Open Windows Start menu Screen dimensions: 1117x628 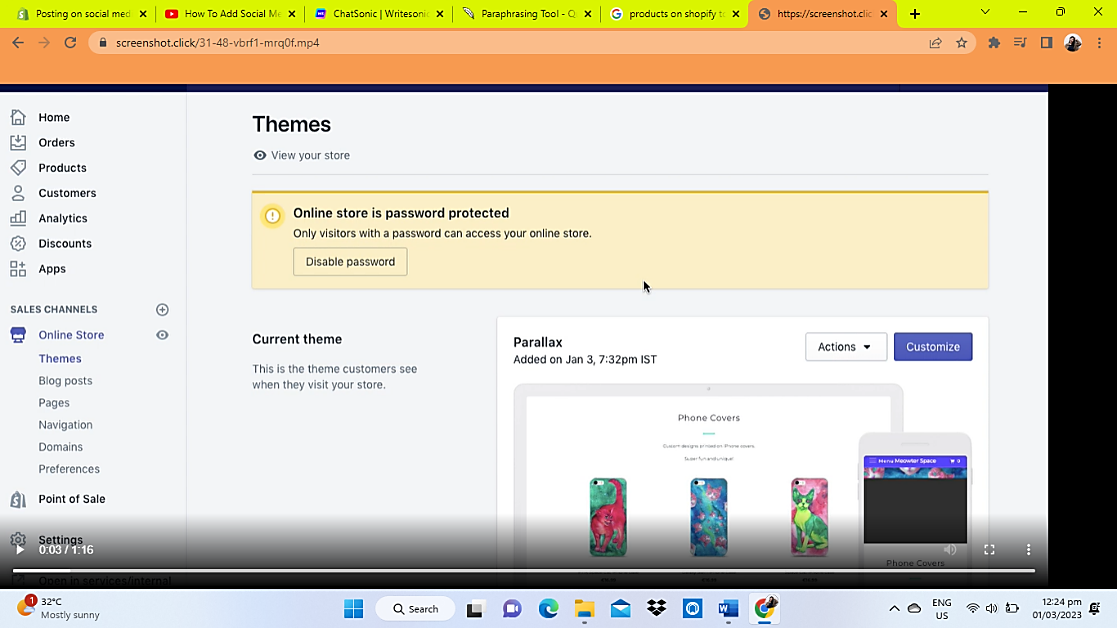tap(353, 609)
